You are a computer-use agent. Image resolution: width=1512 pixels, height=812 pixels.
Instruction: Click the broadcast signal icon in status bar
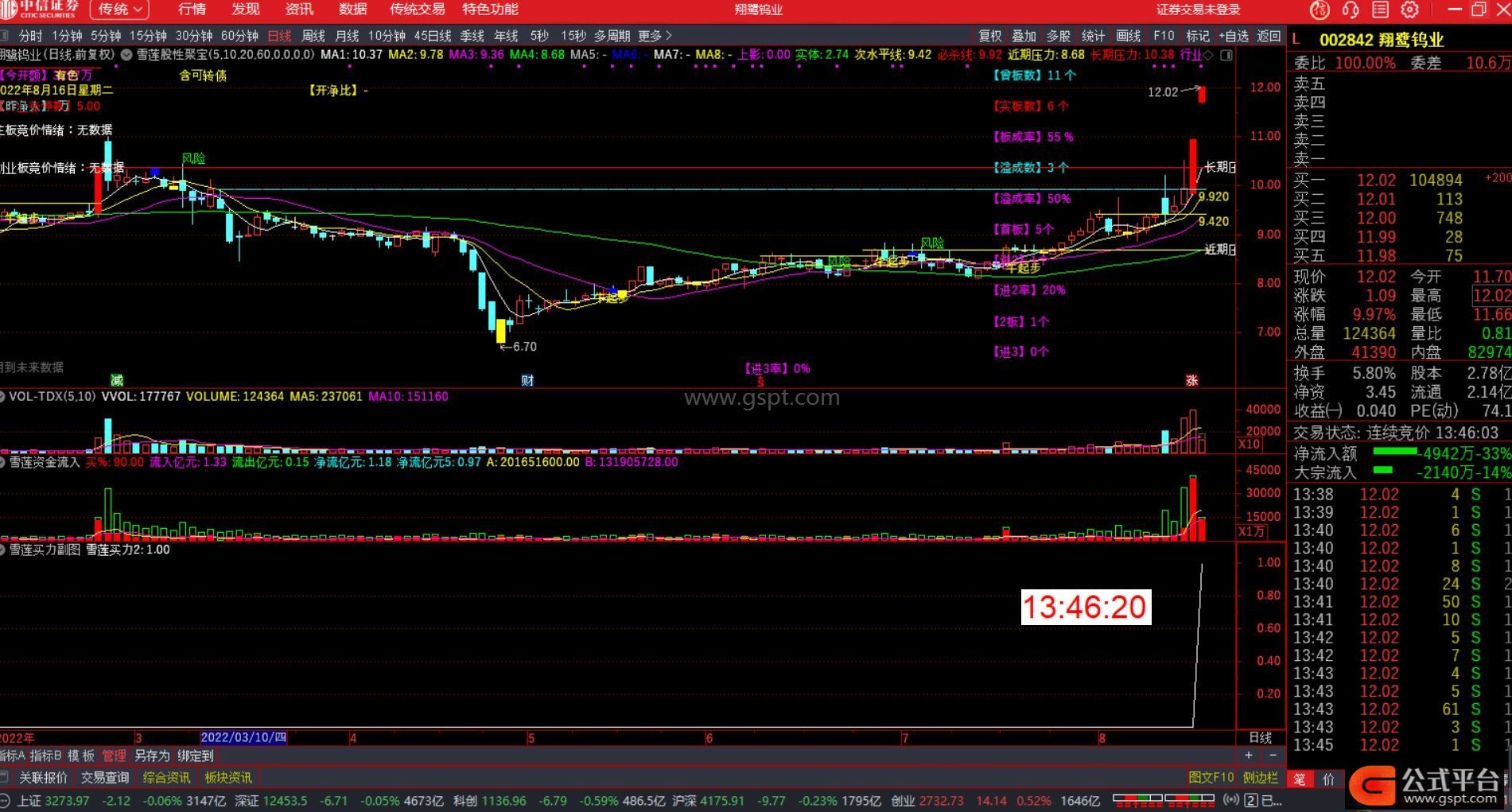(x=1230, y=800)
